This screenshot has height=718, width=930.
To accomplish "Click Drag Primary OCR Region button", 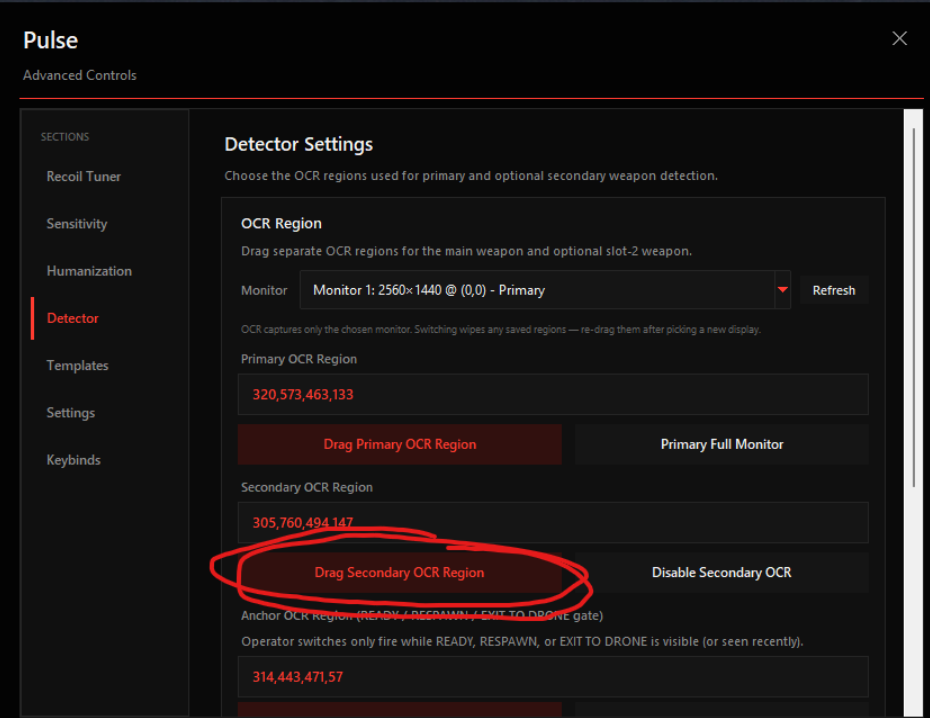I will (x=400, y=444).
